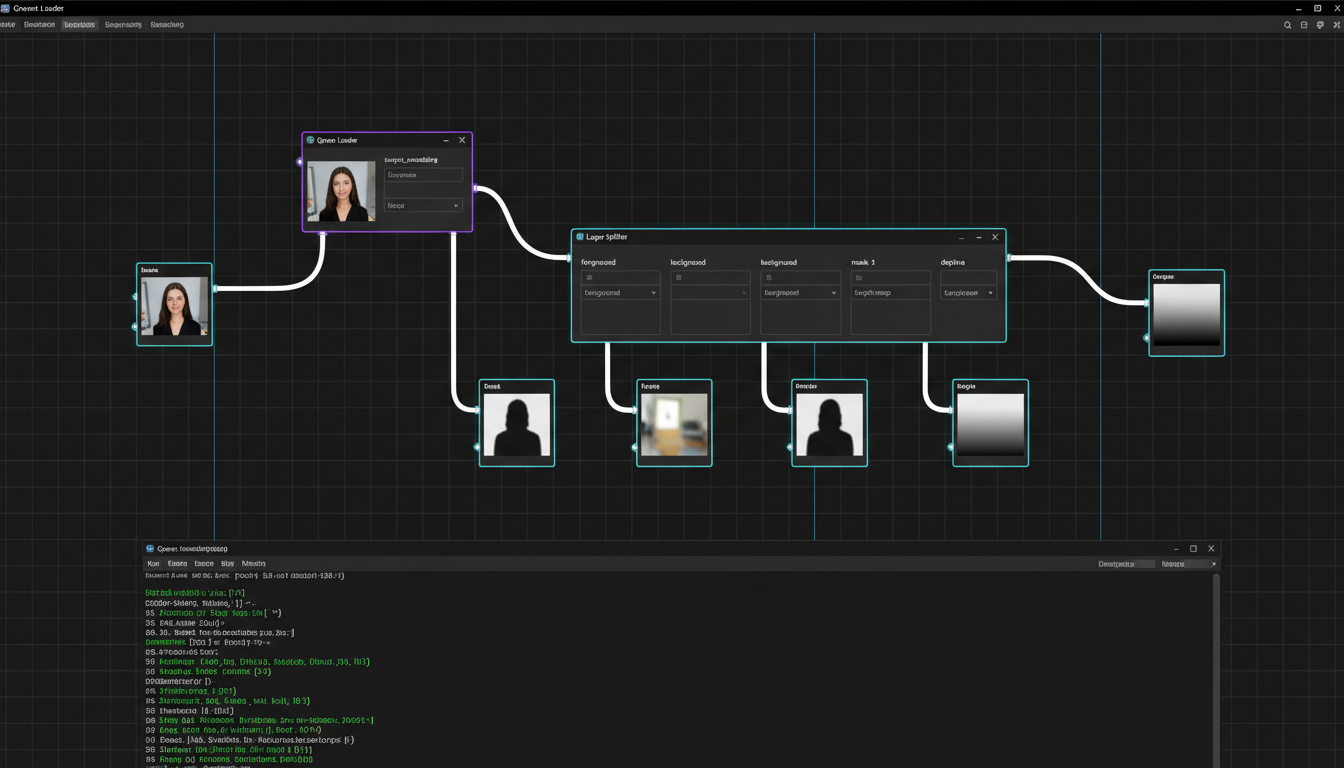Click the notebook icon next to the search icon
1344x768 pixels.
point(1303,25)
